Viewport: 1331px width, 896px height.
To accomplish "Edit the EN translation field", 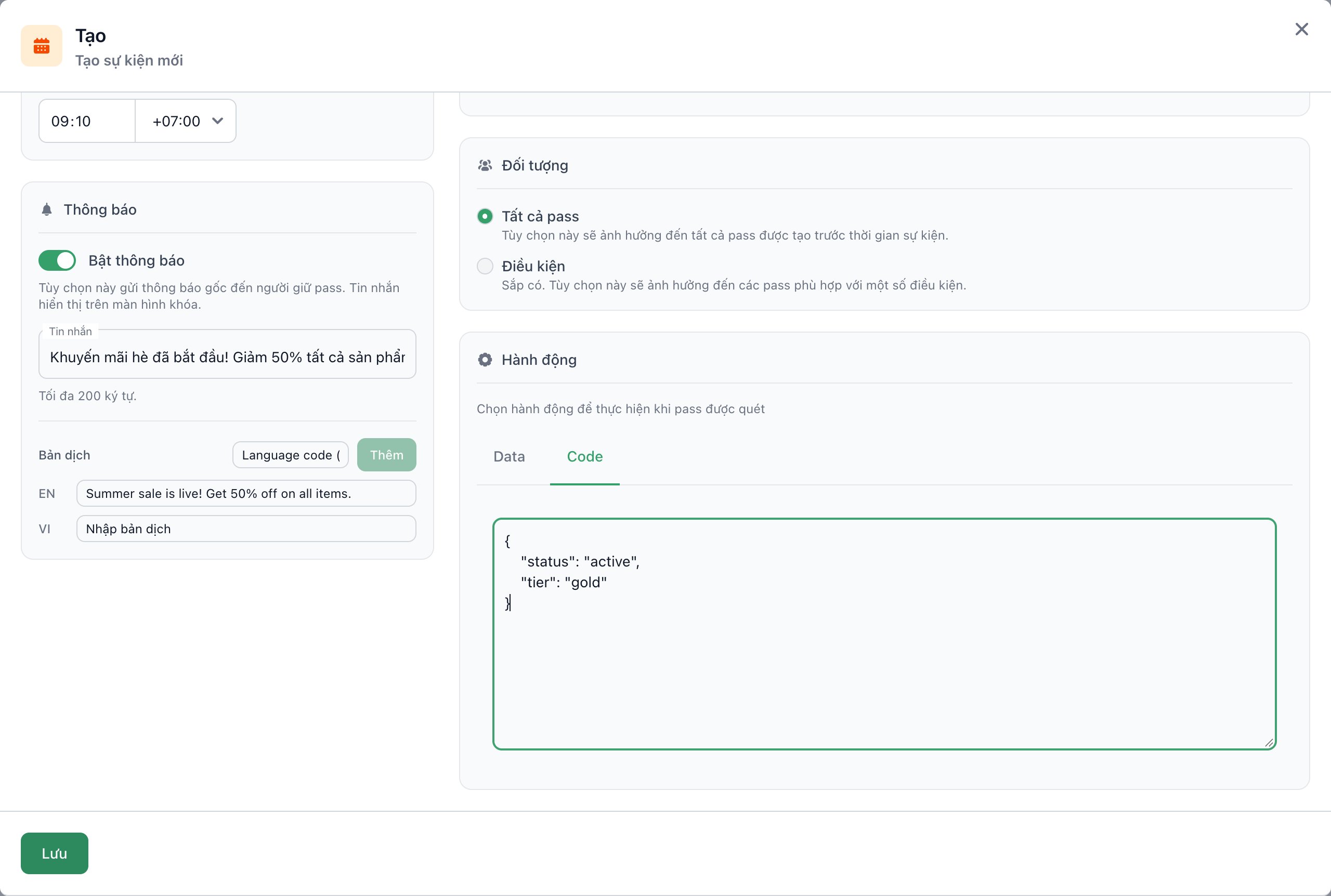I will click(246, 494).
